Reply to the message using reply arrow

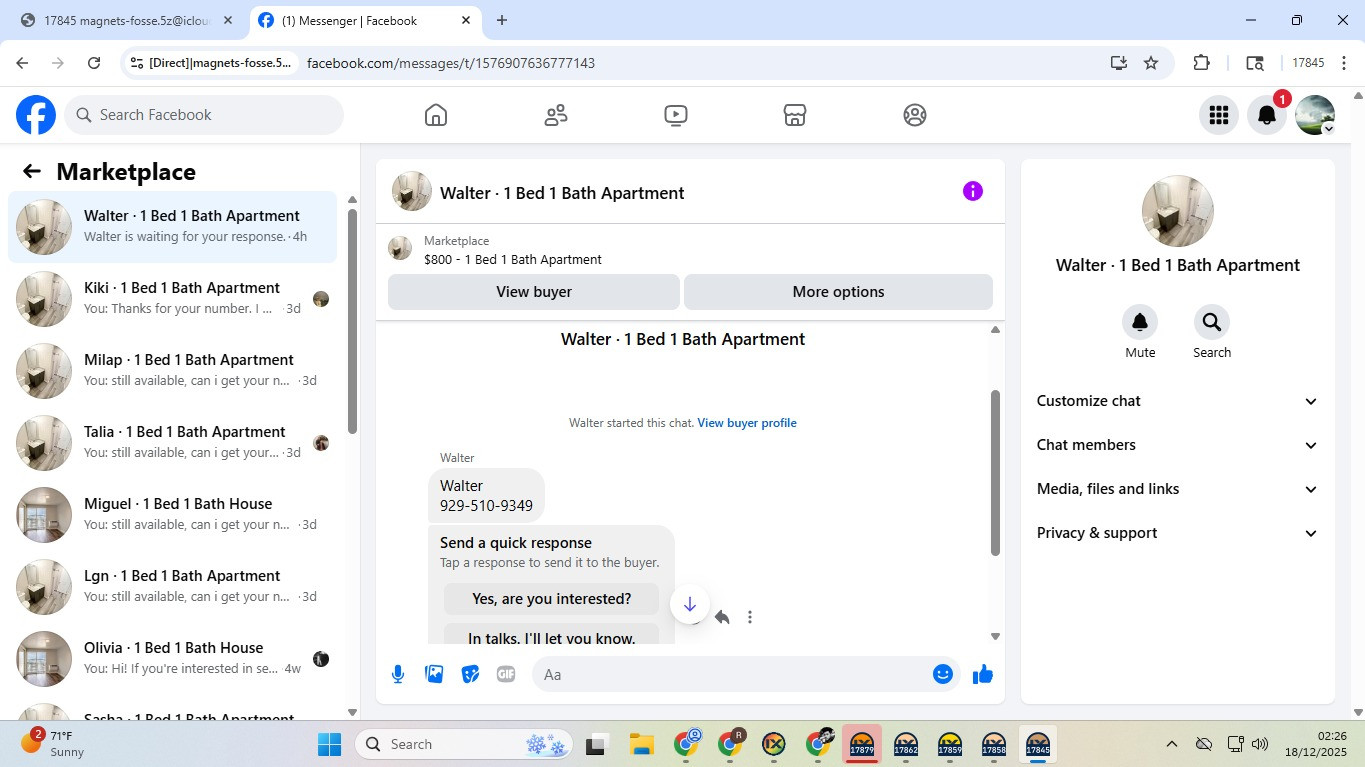(x=722, y=617)
